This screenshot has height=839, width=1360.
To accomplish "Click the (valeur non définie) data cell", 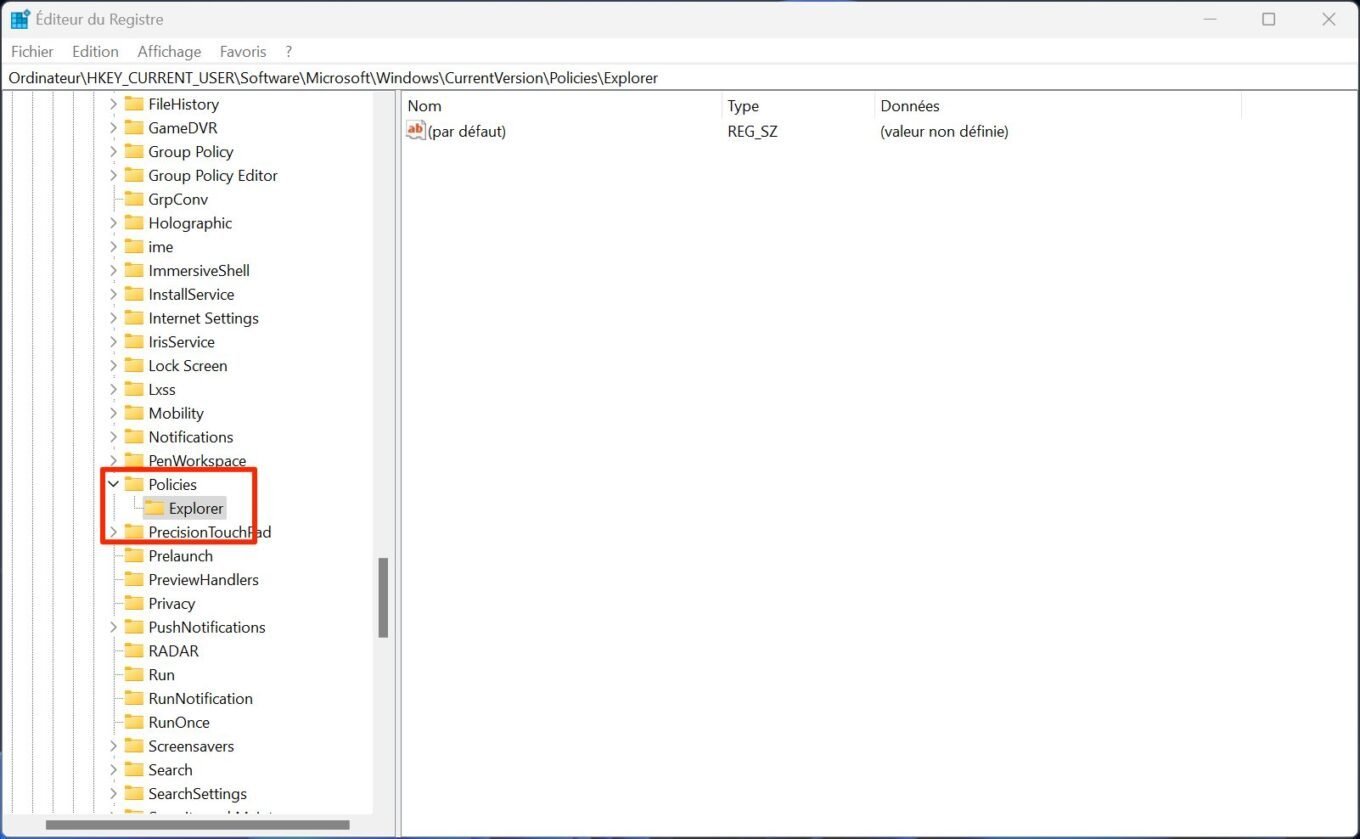I will 944,131.
